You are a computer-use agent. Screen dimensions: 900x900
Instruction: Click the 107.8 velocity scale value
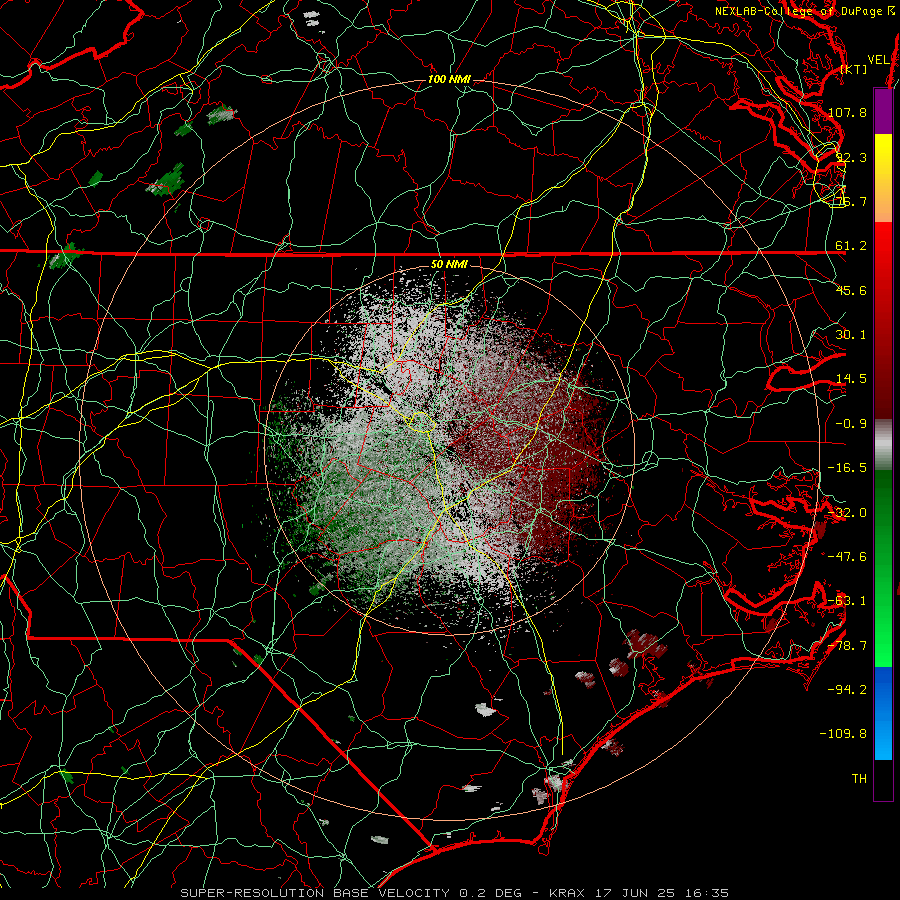pyautogui.click(x=847, y=112)
